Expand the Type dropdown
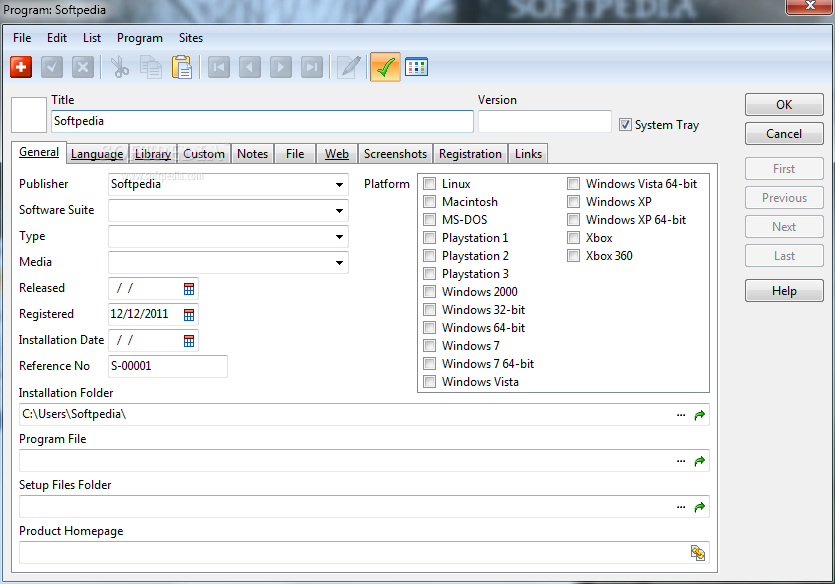Viewport: 835px width, 584px height. (339, 236)
